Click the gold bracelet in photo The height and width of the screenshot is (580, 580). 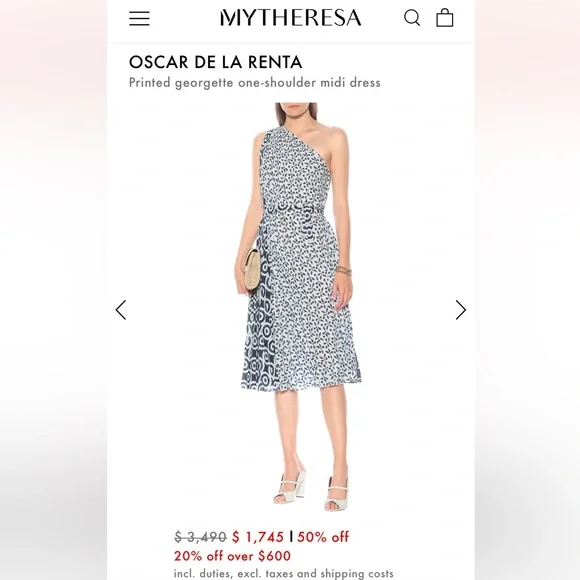344,270
